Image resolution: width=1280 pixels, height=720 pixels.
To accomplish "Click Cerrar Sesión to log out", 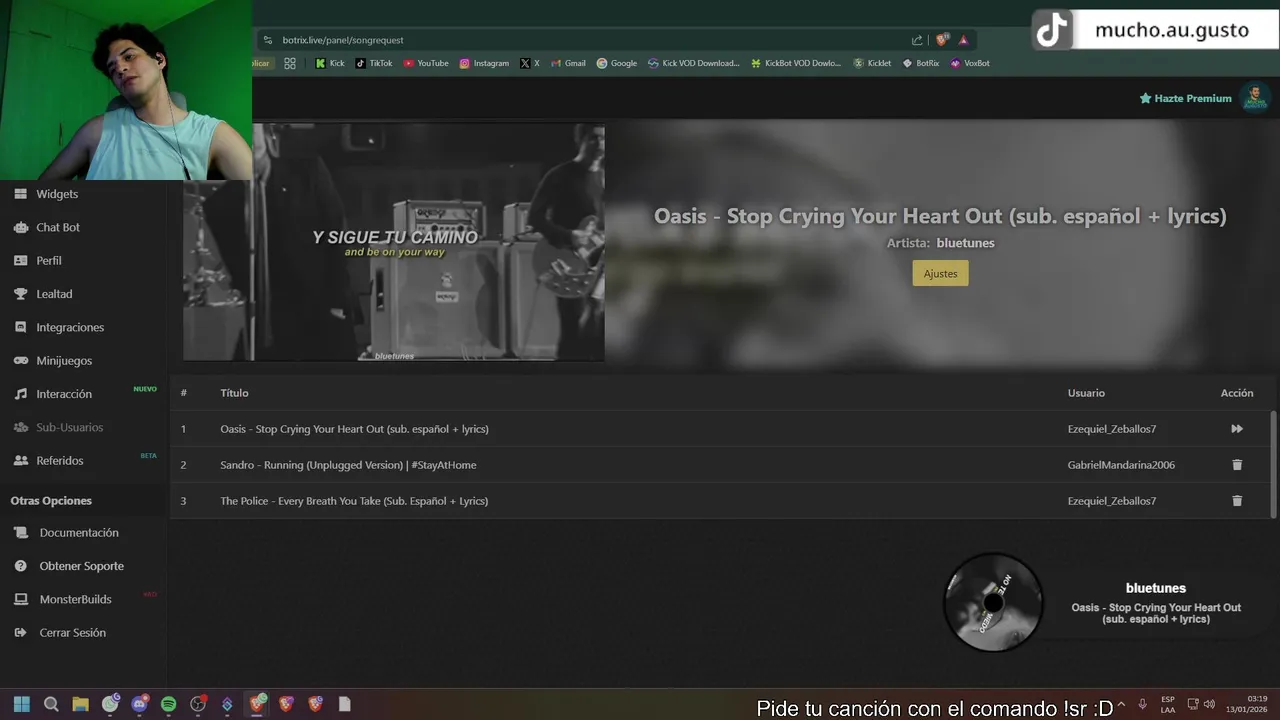I will tap(72, 633).
